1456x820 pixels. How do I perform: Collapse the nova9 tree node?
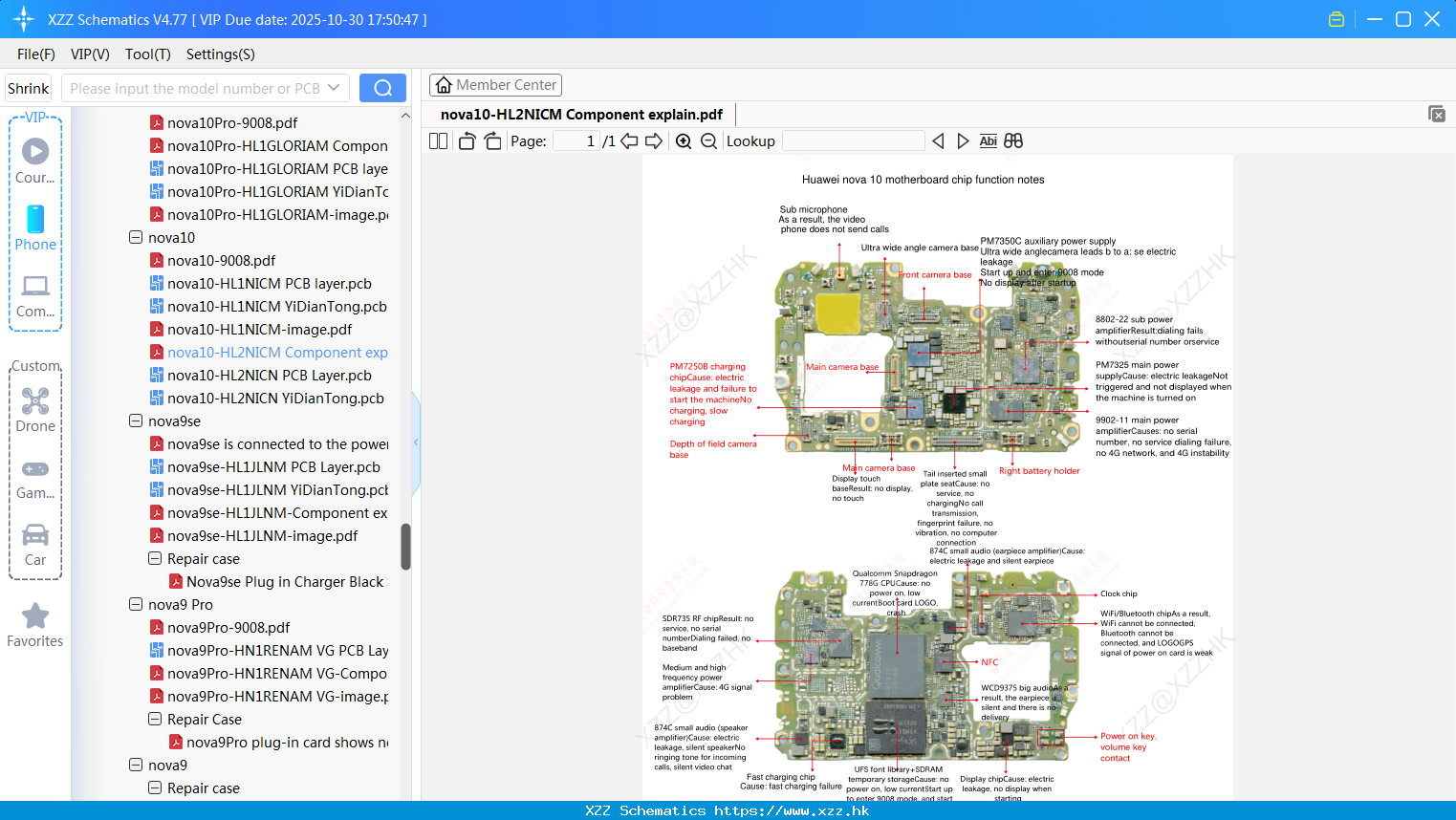point(136,765)
